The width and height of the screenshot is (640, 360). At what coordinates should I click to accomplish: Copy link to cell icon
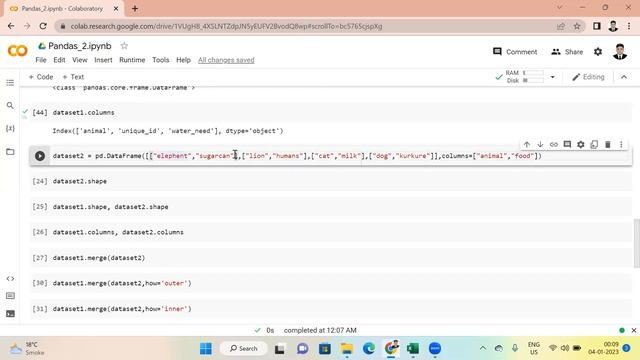553,144
